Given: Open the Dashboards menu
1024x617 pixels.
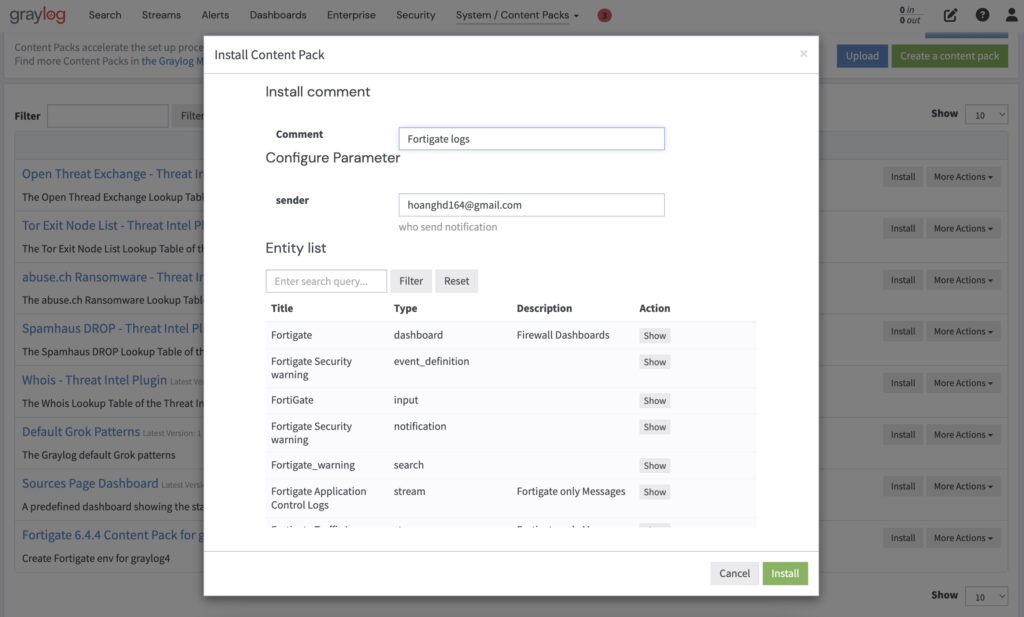Looking at the screenshot, I should point(278,15).
